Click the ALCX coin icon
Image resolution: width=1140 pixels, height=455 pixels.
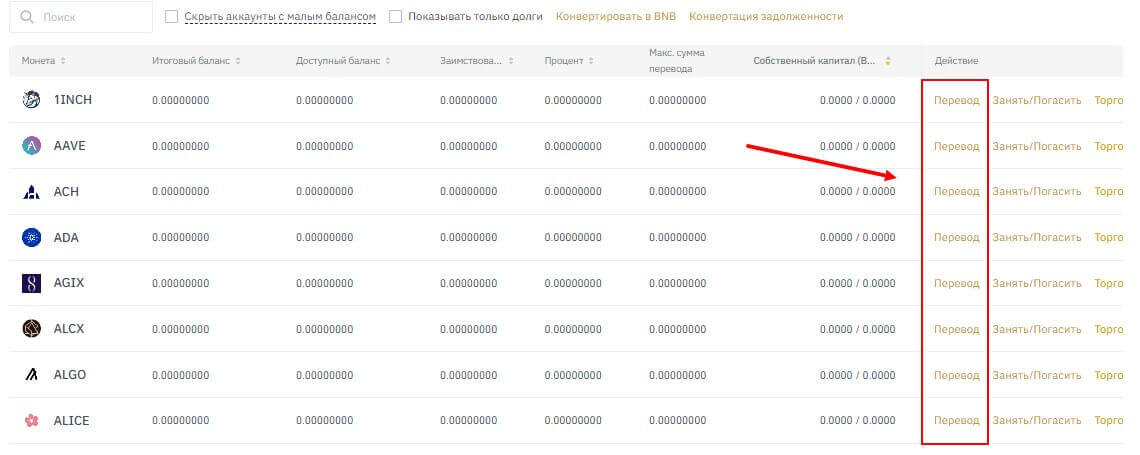[x=31, y=329]
